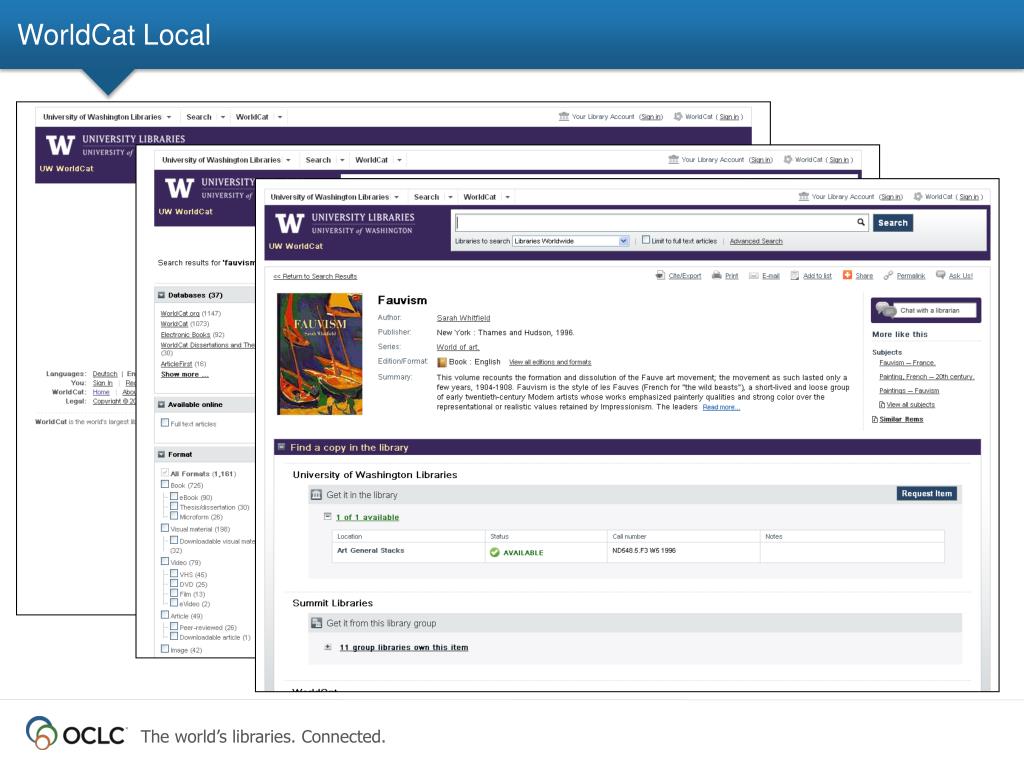The height and width of the screenshot is (768, 1024).
Task: Click the Book format icon beside English
Action: point(441,362)
